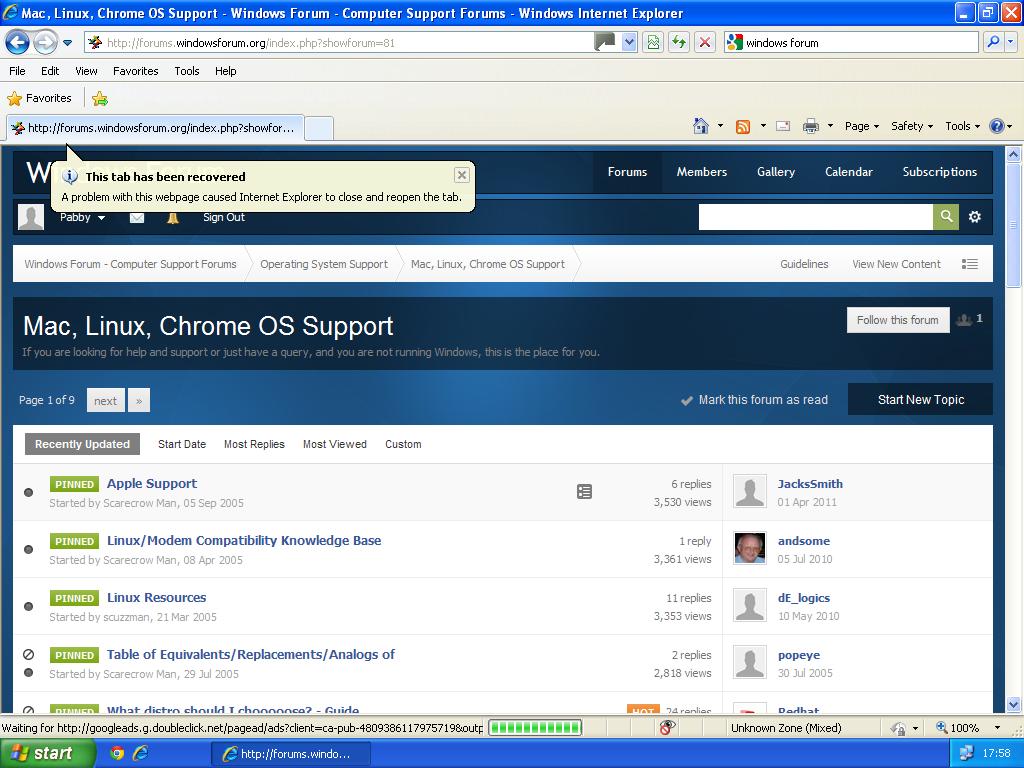Viewport: 1024px width, 768px height.
Task: Click the advanced search gear icon
Action: pyautogui.click(x=974, y=217)
